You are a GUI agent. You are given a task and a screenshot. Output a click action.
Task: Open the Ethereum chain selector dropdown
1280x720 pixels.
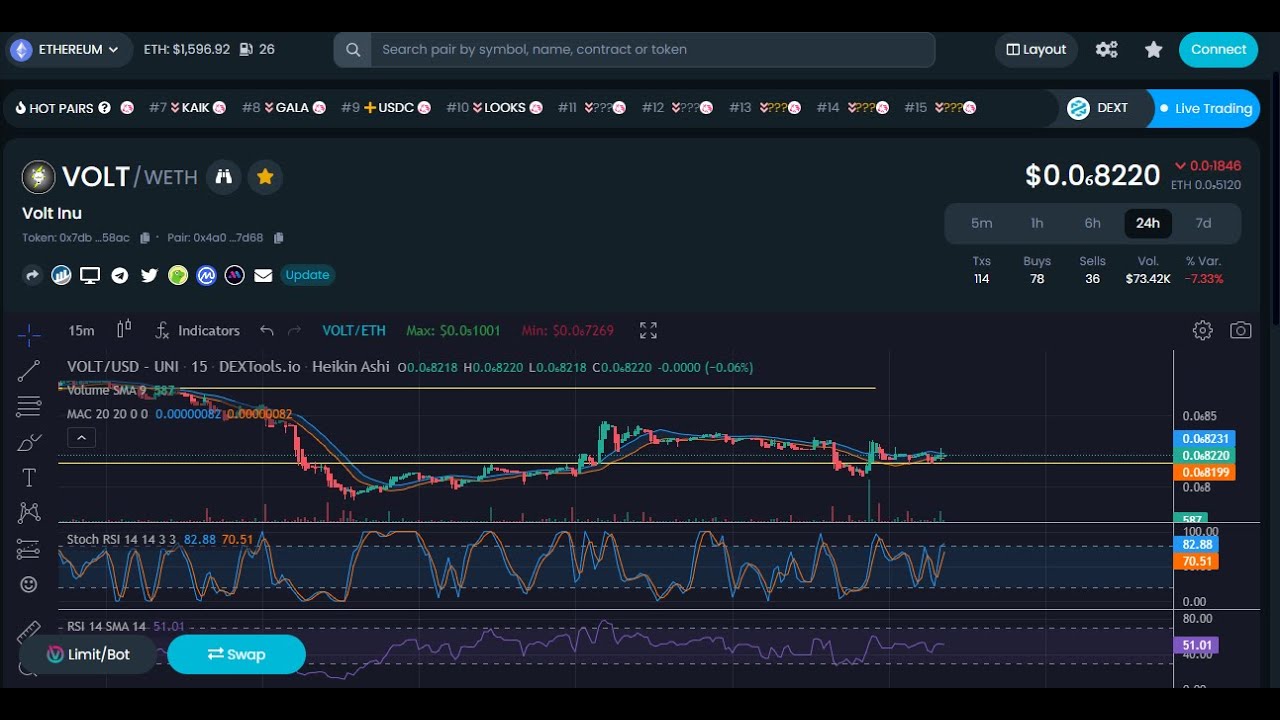[69, 49]
